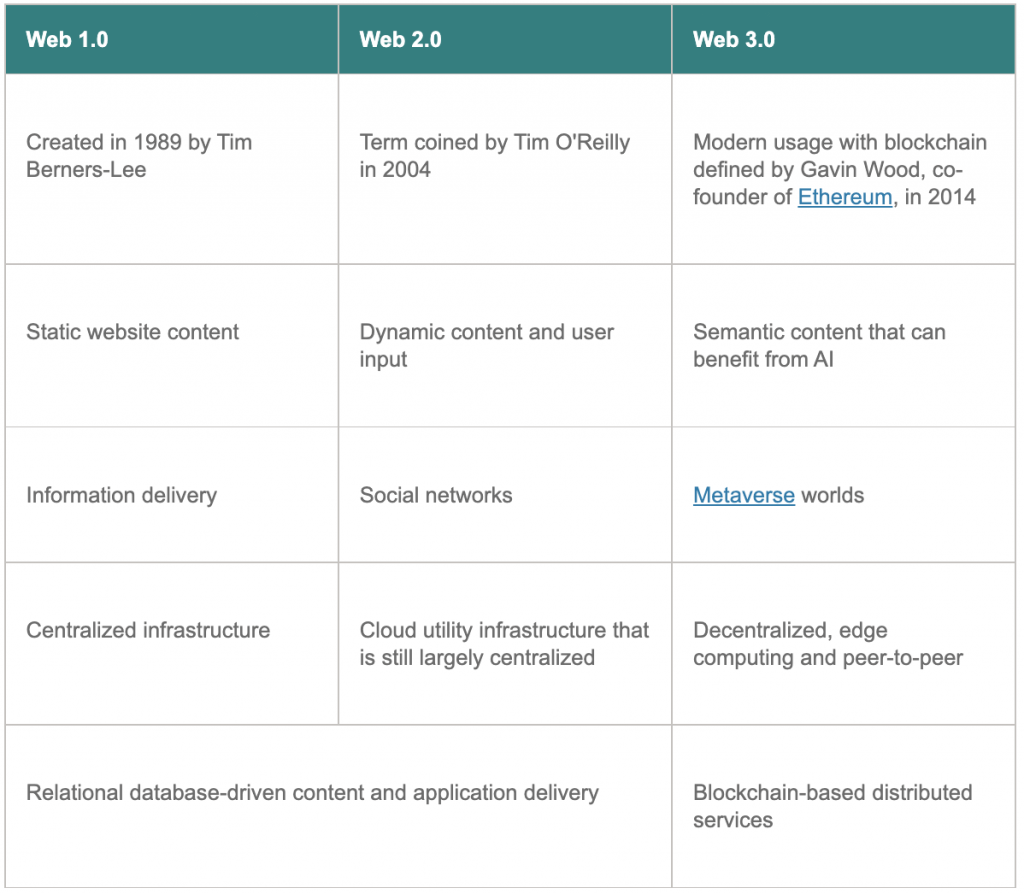Screen dimensions: 1024x894
Task: Select 'Blockchain-based distributed services' cell
Action: (843, 806)
